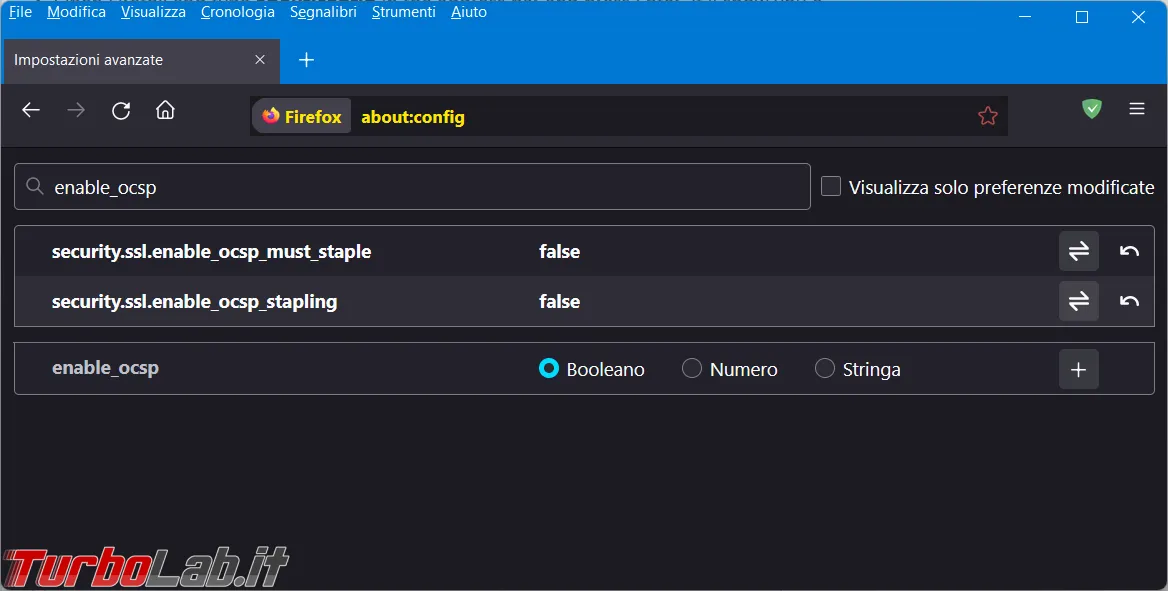Viewport: 1168px width, 591px height.
Task: Reset security.ssl.enable_ocsp_stapling to default
Action: point(1129,301)
